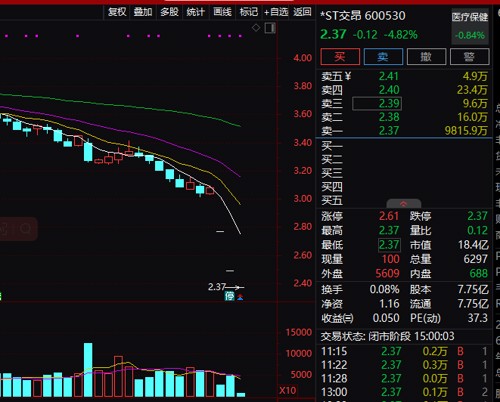
Task: Click the blue 卖 sell button
Action: [383, 57]
